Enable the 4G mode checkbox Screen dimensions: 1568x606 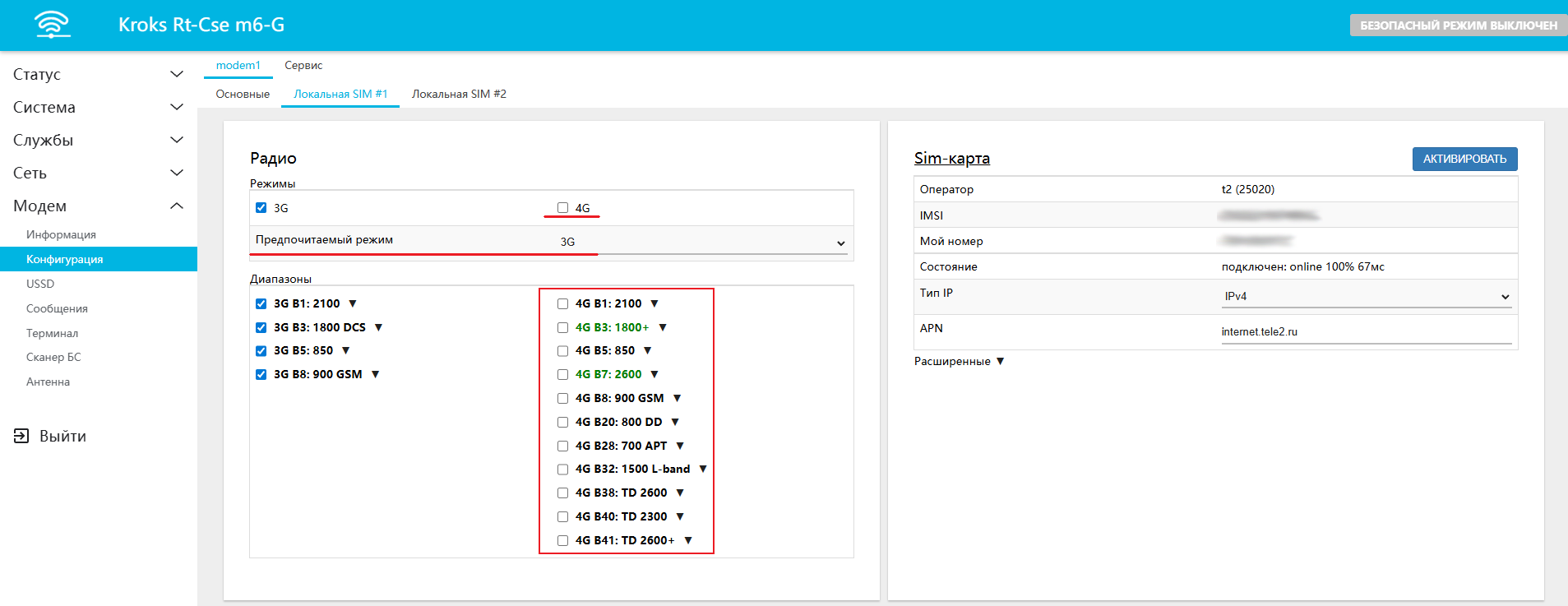[562, 208]
